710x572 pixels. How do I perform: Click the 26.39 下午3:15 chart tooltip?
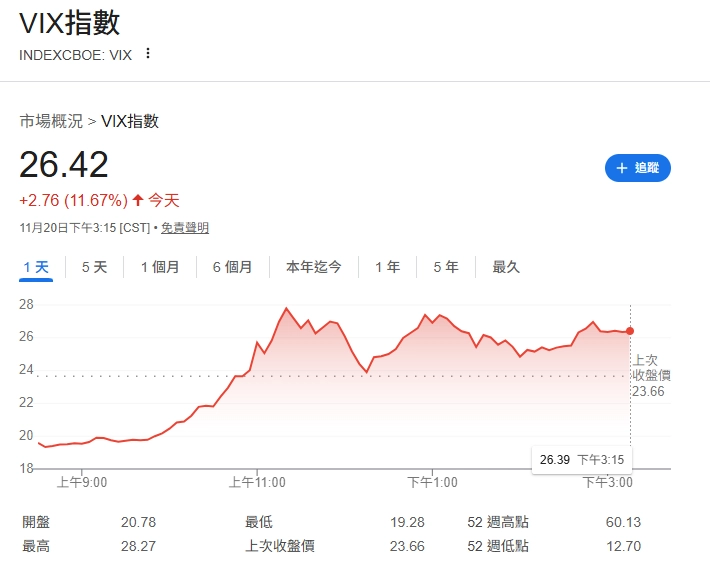click(x=582, y=460)
